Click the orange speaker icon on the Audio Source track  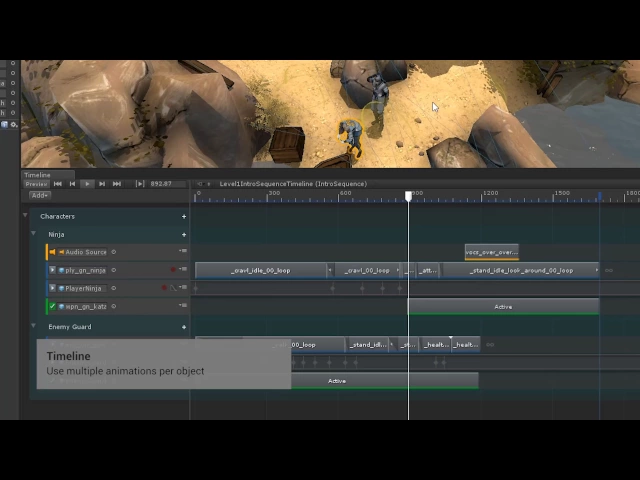click(x=52, y=252)
